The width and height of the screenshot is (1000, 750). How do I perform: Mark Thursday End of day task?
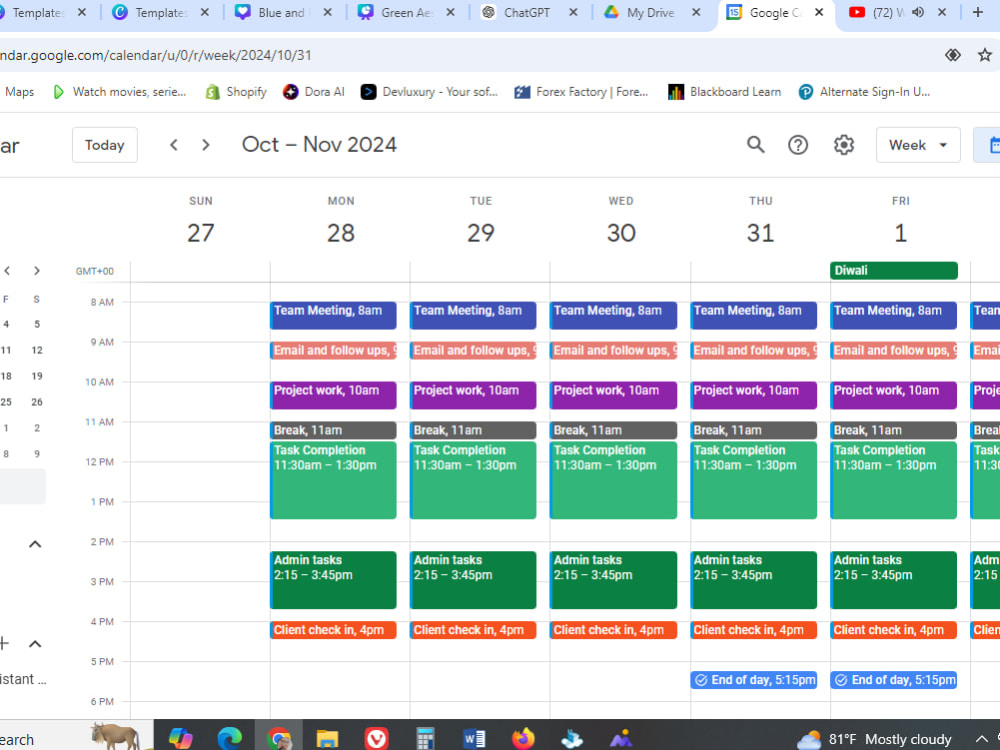(x=701, y=680)
